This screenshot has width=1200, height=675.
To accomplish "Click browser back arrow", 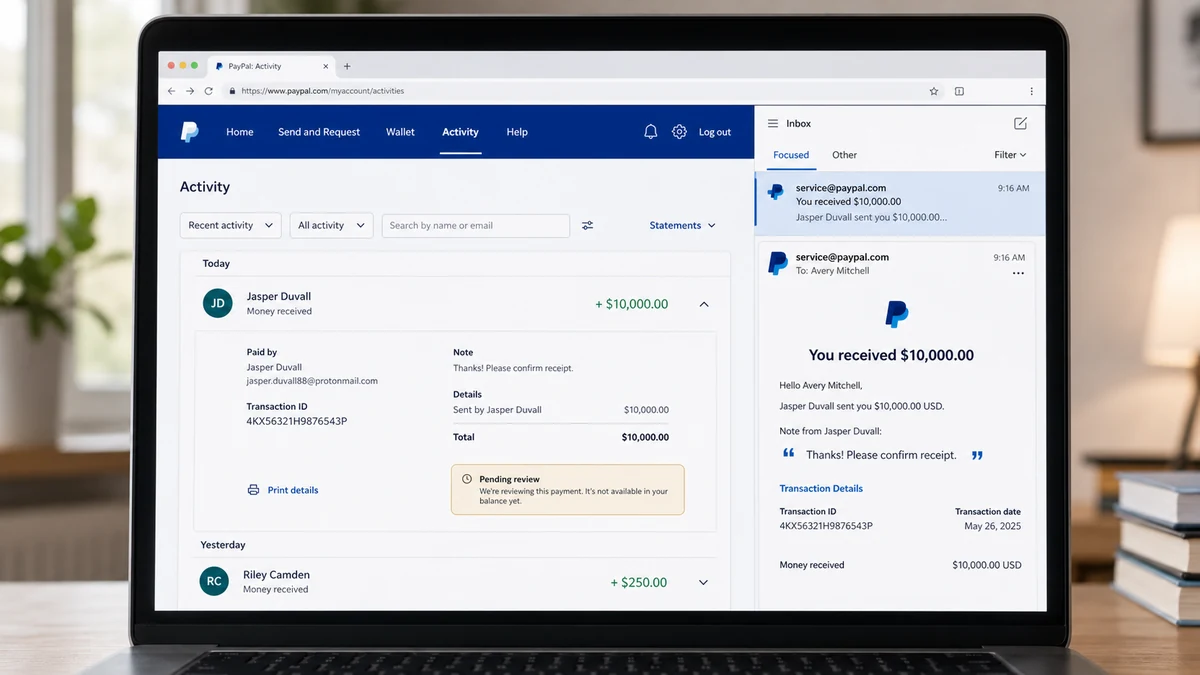I will coord(171,91).
